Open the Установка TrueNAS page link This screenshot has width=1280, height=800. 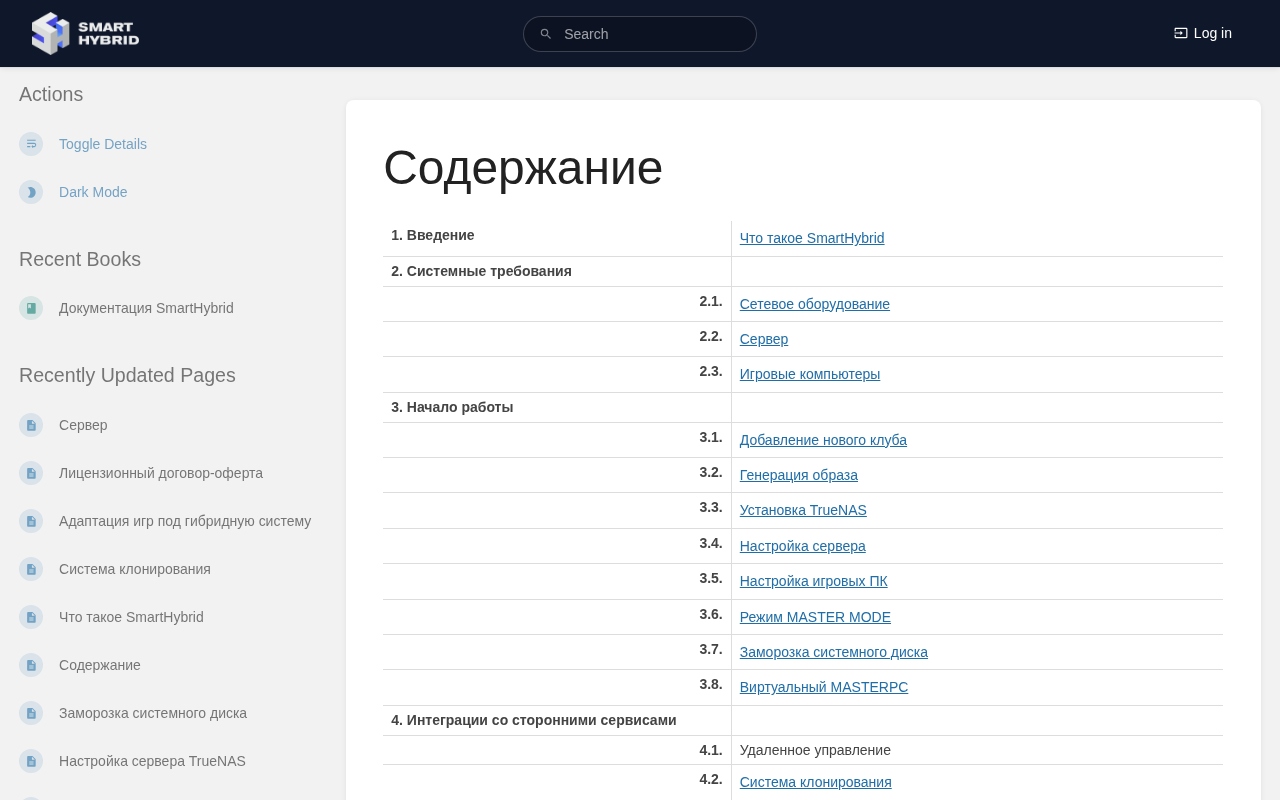point(803,510)
